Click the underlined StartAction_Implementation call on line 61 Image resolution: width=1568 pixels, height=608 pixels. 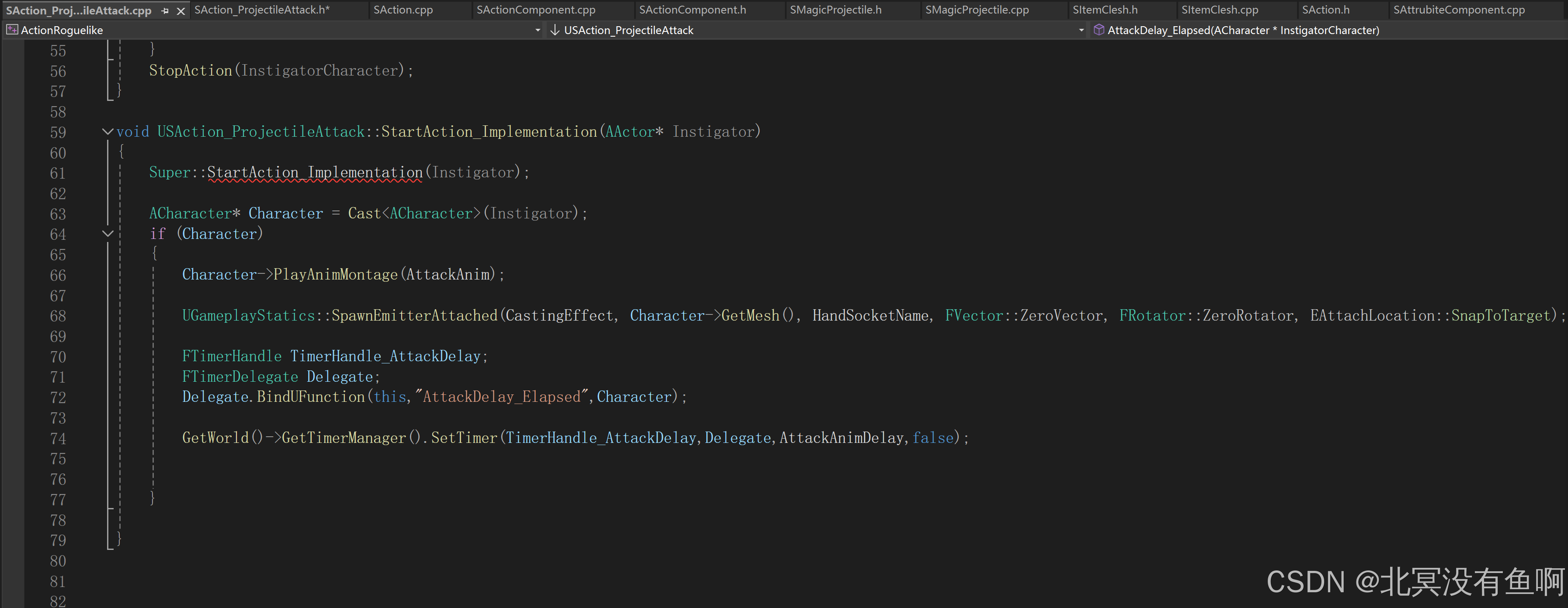pos(315,172)
